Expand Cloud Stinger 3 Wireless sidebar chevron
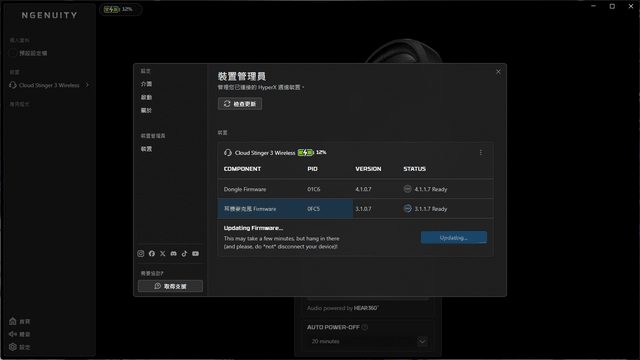Screen dimensions: 640x360 pos(87,85)
